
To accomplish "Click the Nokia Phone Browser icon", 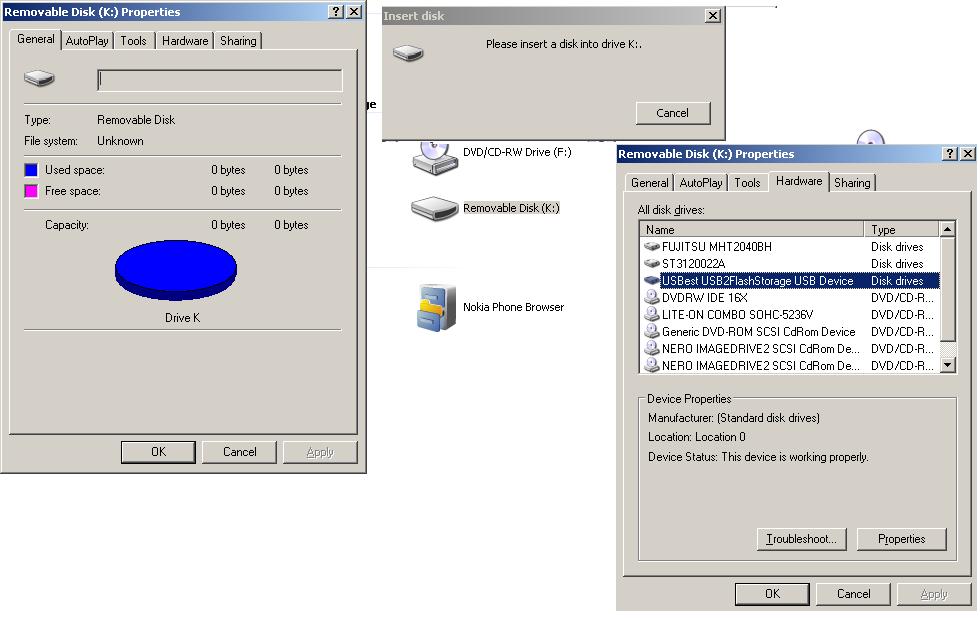I will tap(436, 307).
